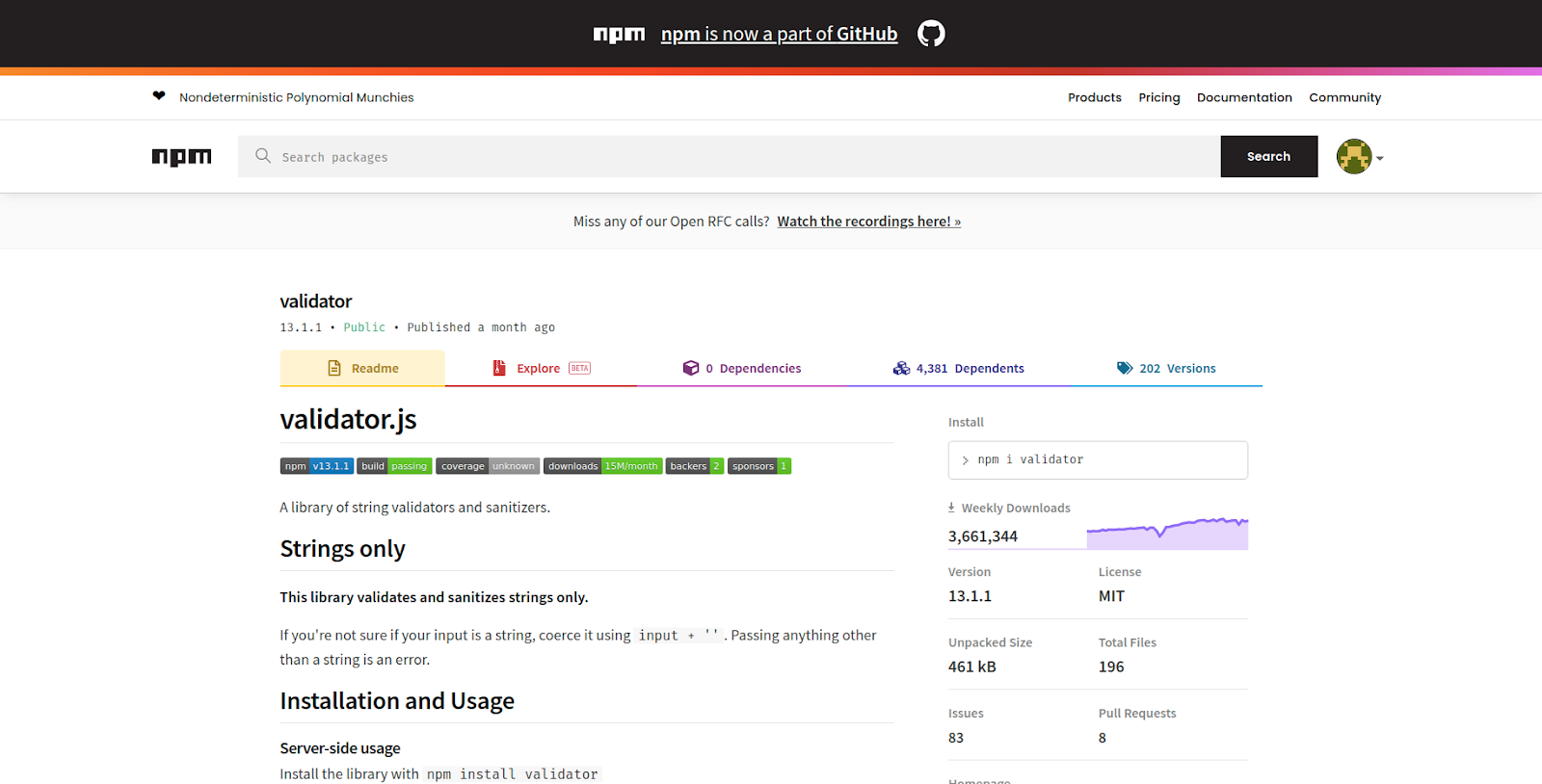Open the Products menu item
This screenshot has width=1542, height=784.
pos(1095,97)
